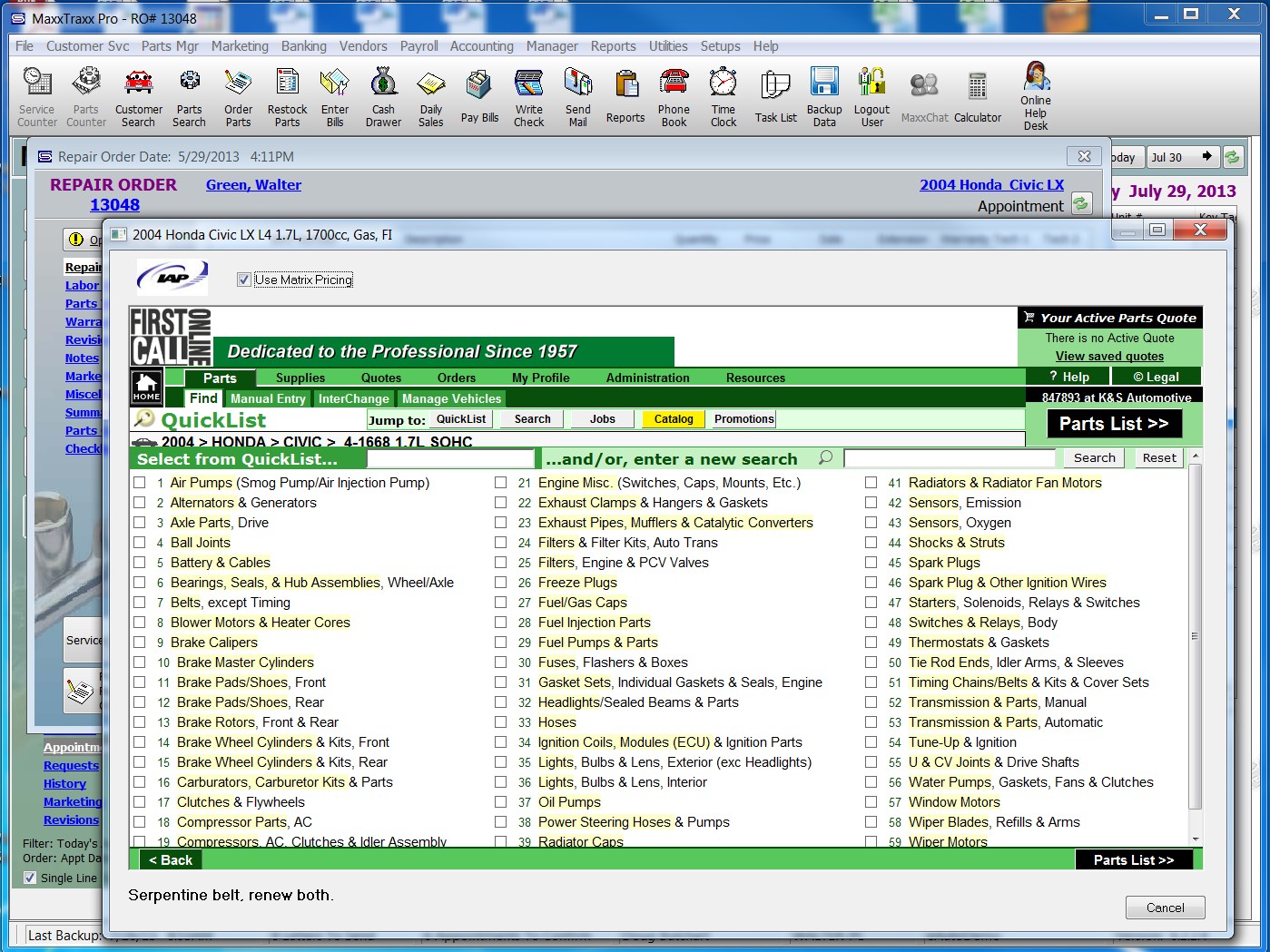Open the 2004 Honda Civic LX vehicle link
Viewport: 1270px width, 952px height.
[991, 184]
